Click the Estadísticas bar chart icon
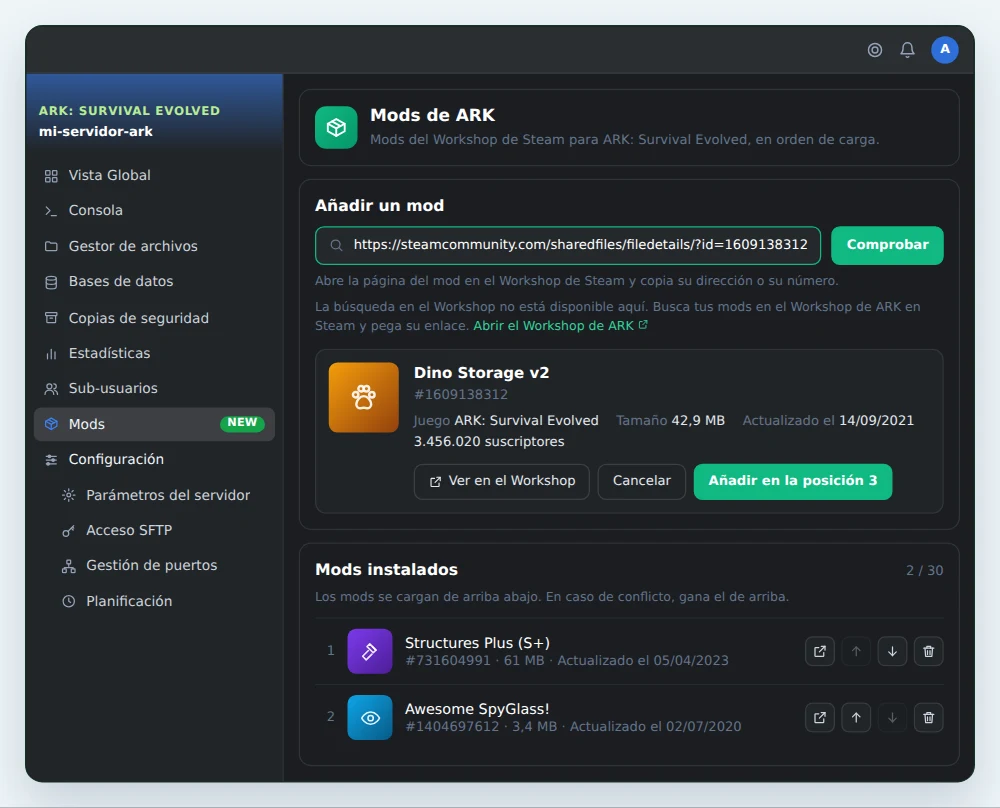Viewport: 1000px width, 808px height. (x=51, y=354)
